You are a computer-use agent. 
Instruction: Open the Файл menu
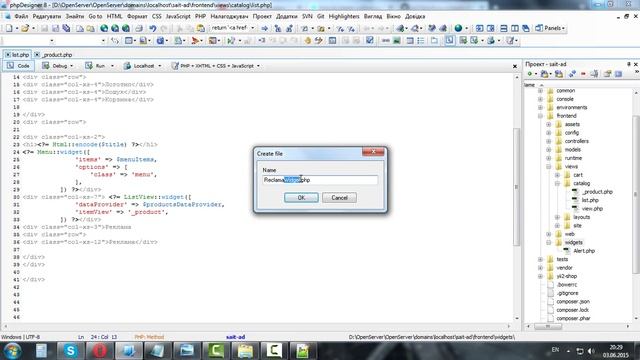(21, 16)
